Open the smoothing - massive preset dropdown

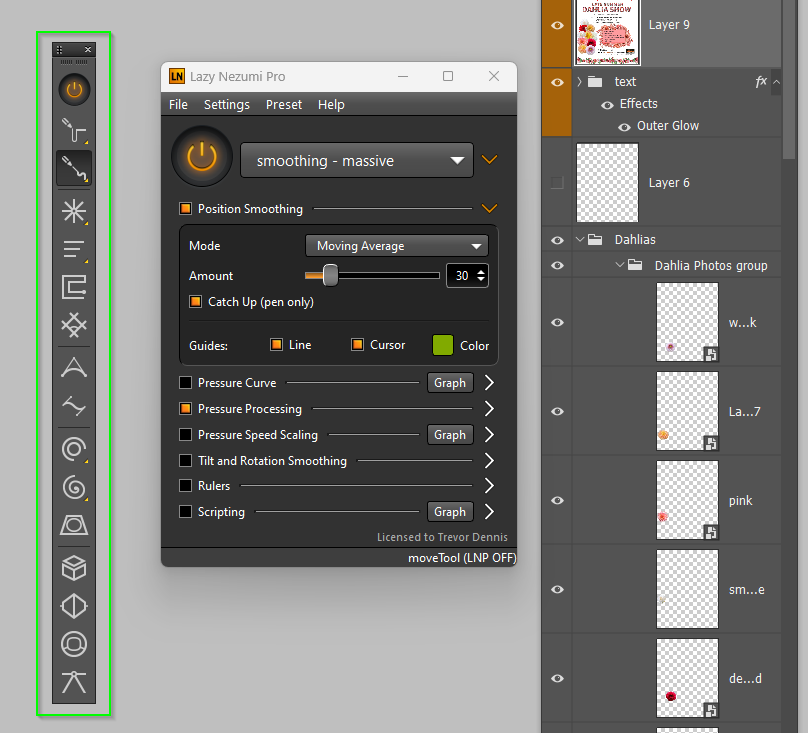click(357, 159)
